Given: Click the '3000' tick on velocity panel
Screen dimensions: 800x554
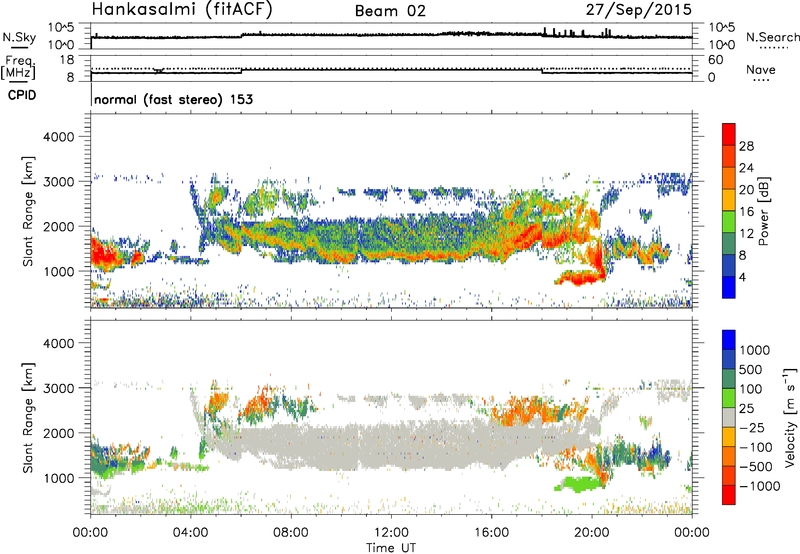Looking at the screenshot, I should [x=58, y=388].
